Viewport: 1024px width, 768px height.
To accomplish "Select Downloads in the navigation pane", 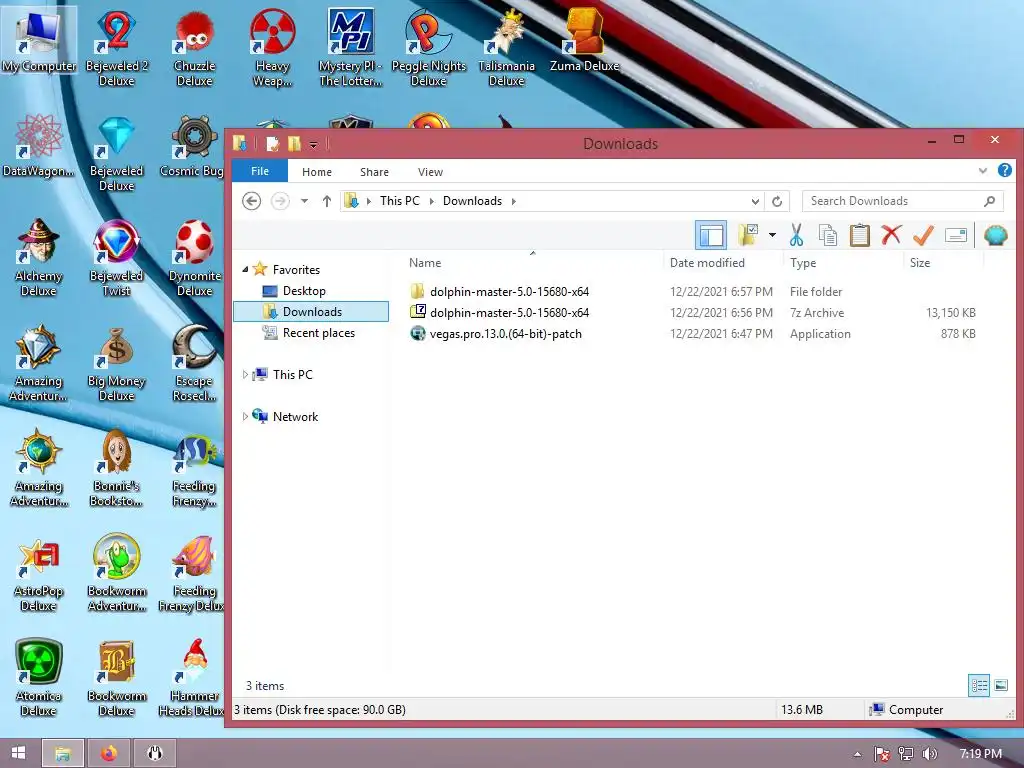I will (x=311, y=312).
